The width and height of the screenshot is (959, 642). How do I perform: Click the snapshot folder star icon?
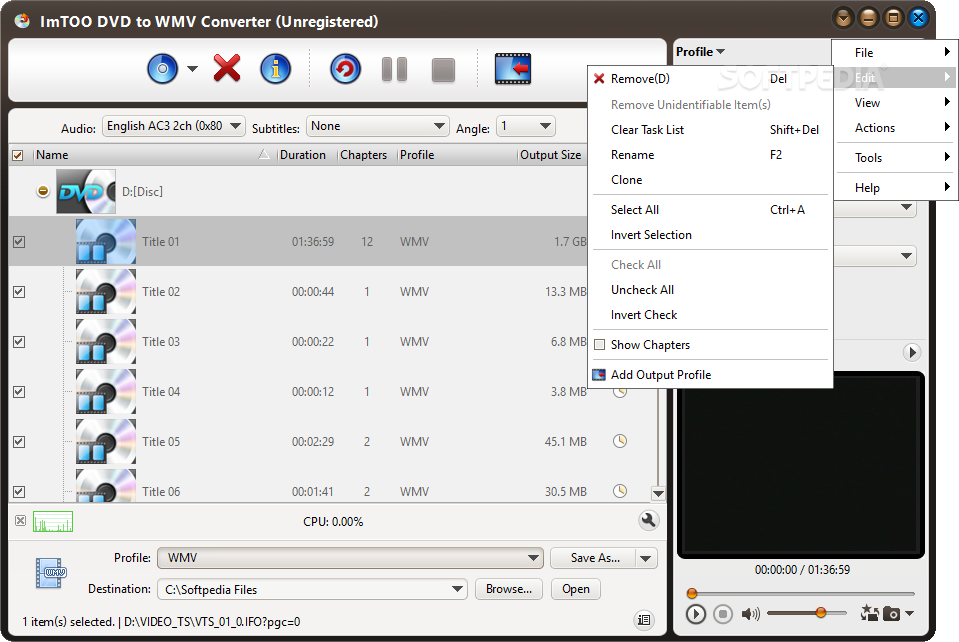[869, 613]
